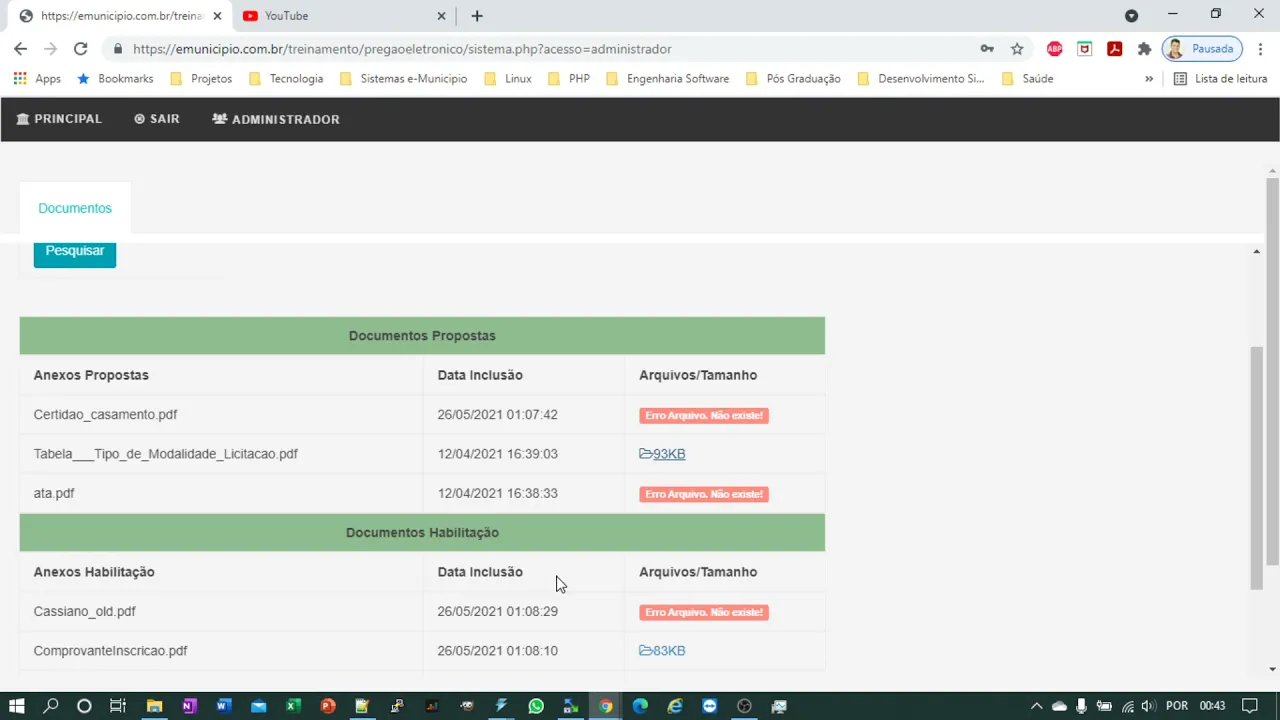Open the Chrome extensions puzzle menu
Image resolution: width=1280 pixels, height=720 pixels.
(1144, 49)
